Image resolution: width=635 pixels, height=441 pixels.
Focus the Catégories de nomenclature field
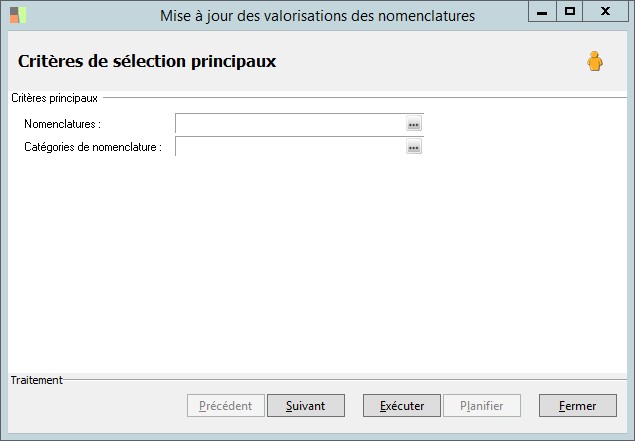(x=290, y=147)
